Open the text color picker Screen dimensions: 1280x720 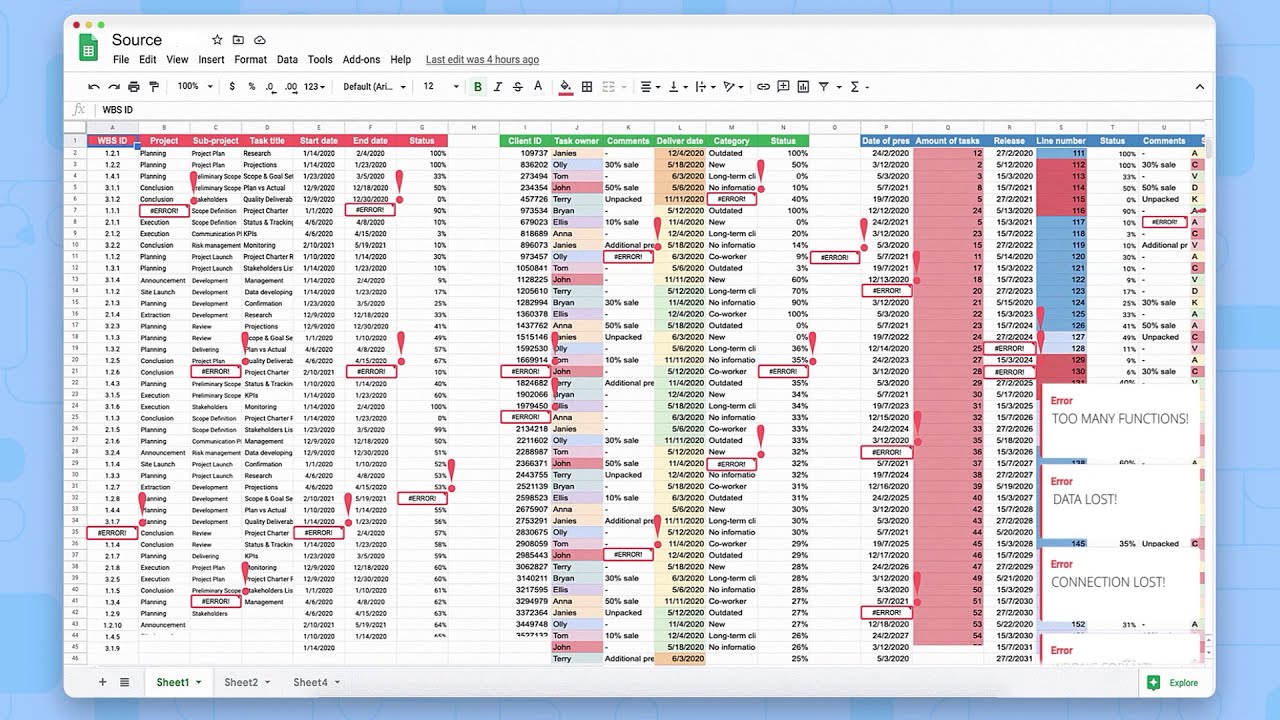(x=538, y=87)
